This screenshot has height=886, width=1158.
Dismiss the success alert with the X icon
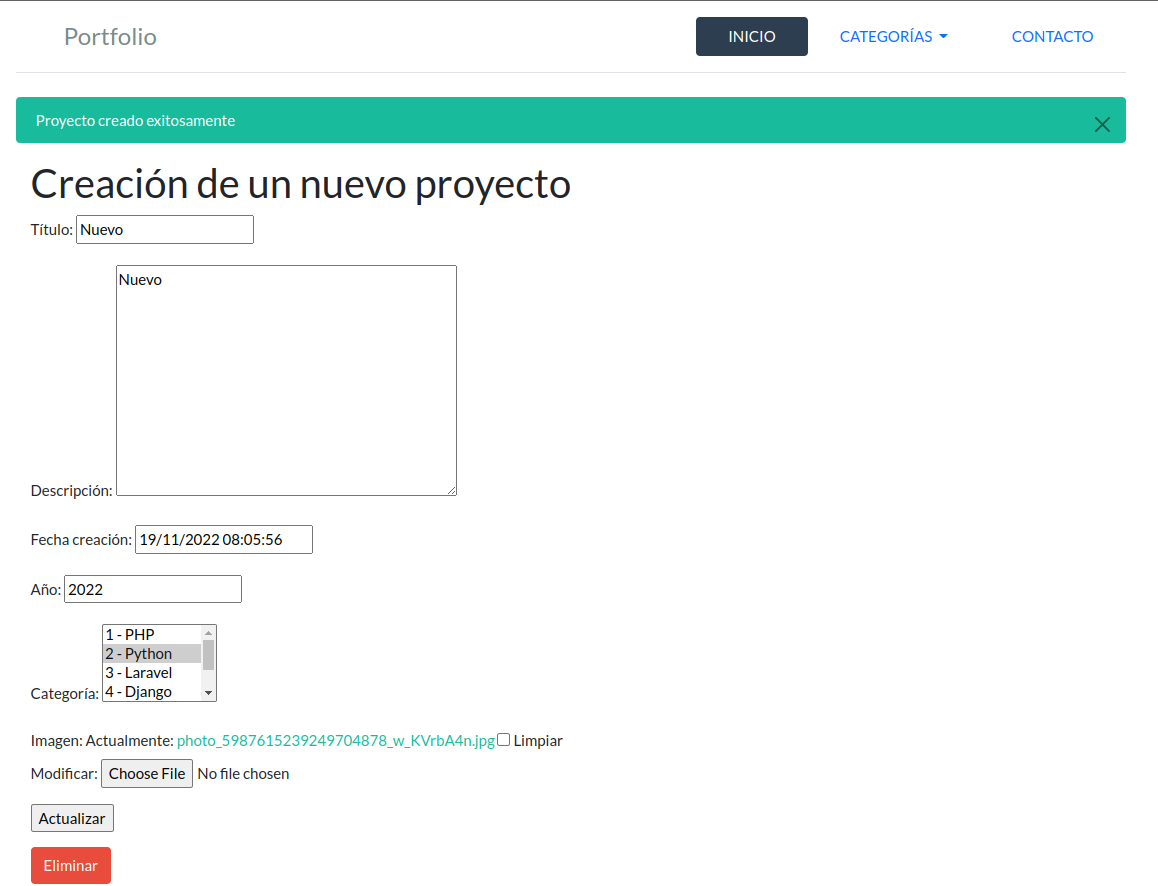(x=1102, y=124)
